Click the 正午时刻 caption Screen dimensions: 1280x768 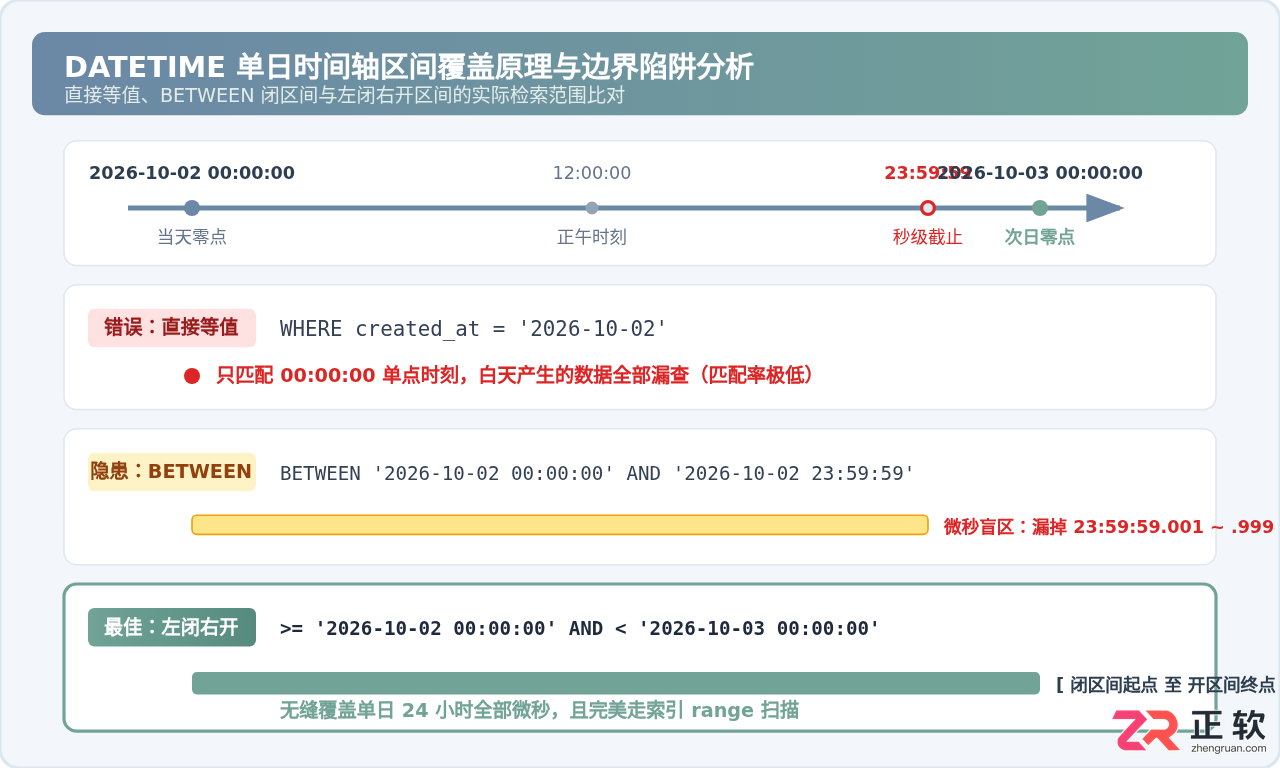592,237
